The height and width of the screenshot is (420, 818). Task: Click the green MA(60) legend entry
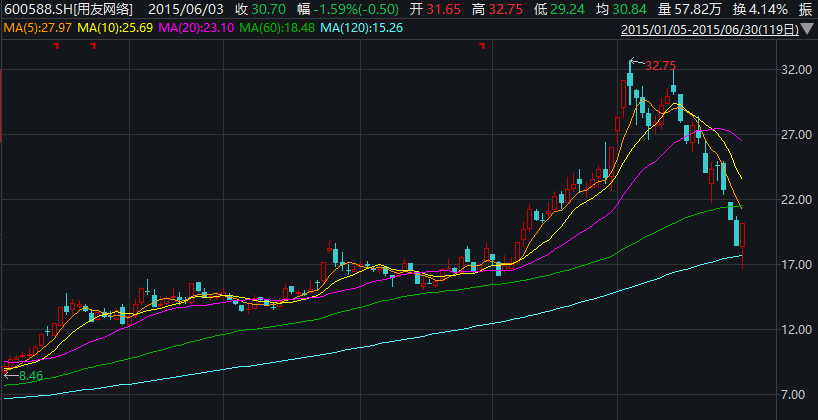[272, 27]
